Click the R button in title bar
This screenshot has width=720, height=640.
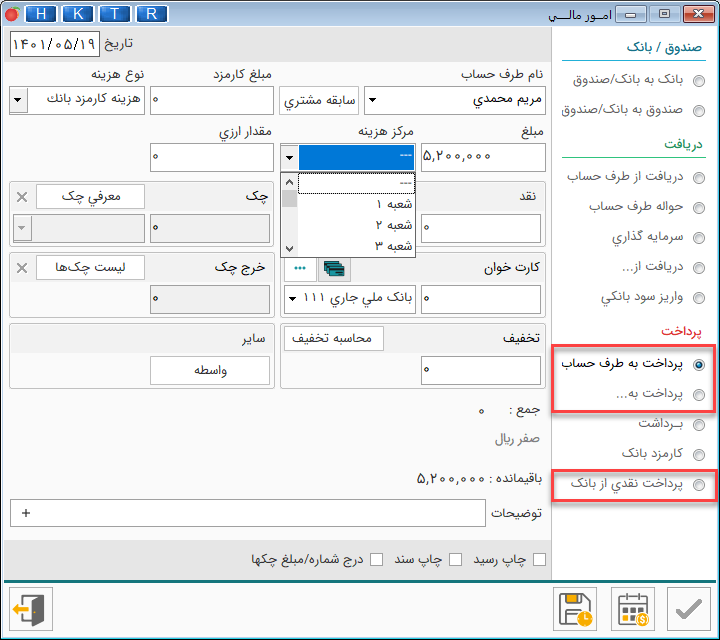point(152,14)
